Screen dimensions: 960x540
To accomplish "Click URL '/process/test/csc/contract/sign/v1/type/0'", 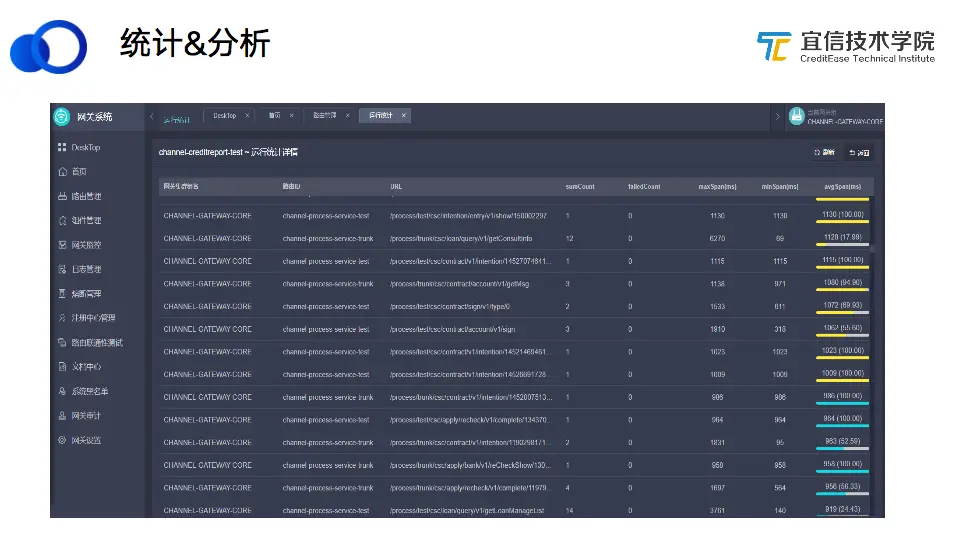I will click(x=450, y=307).
